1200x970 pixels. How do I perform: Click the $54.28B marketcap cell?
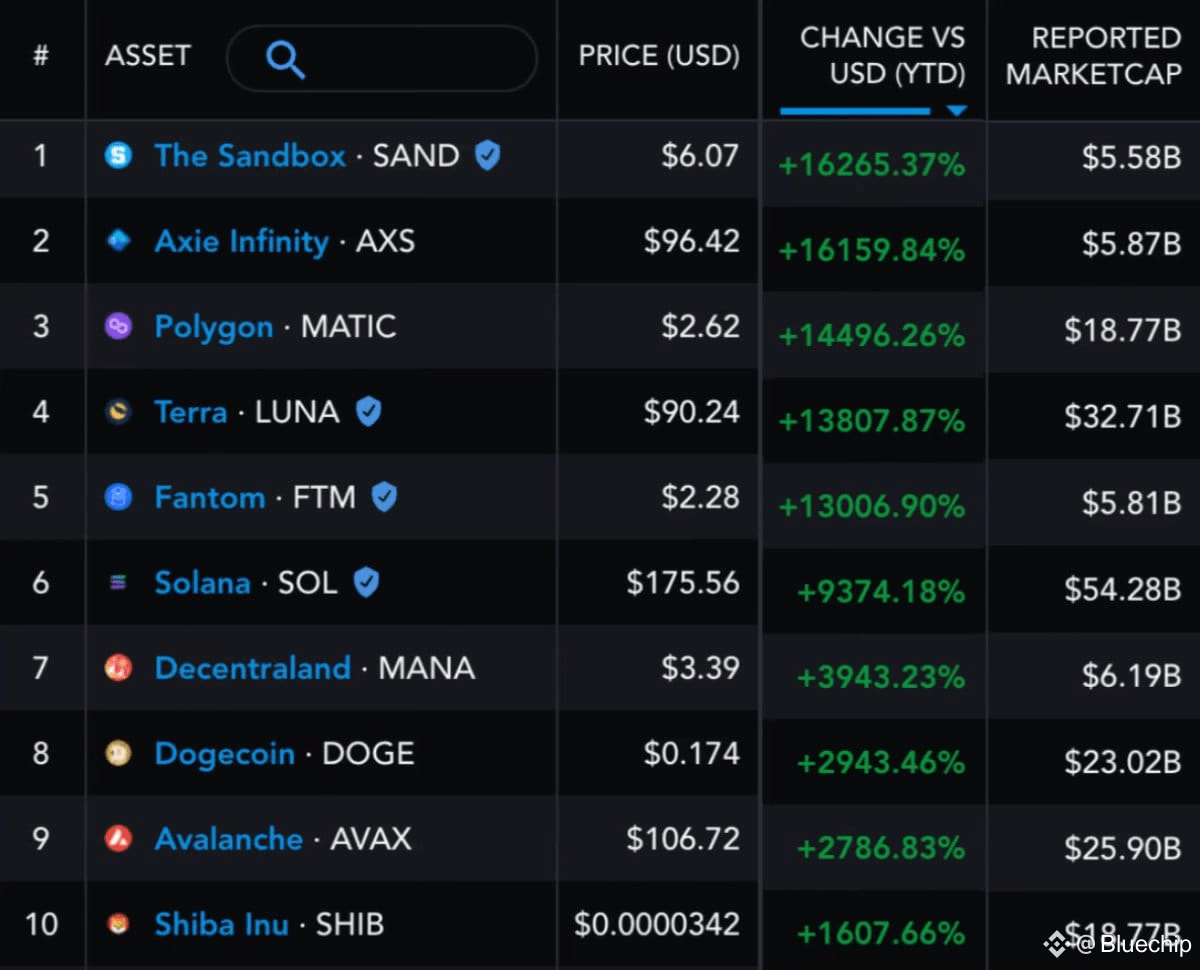[x=1123, y=590]
